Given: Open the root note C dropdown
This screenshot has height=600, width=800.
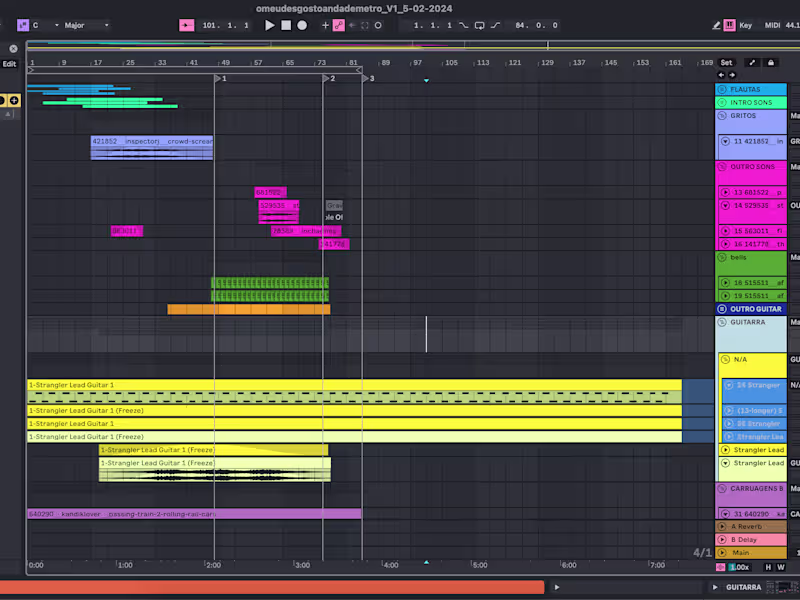Looking at the screenshot, I should (x=46, y=25).
